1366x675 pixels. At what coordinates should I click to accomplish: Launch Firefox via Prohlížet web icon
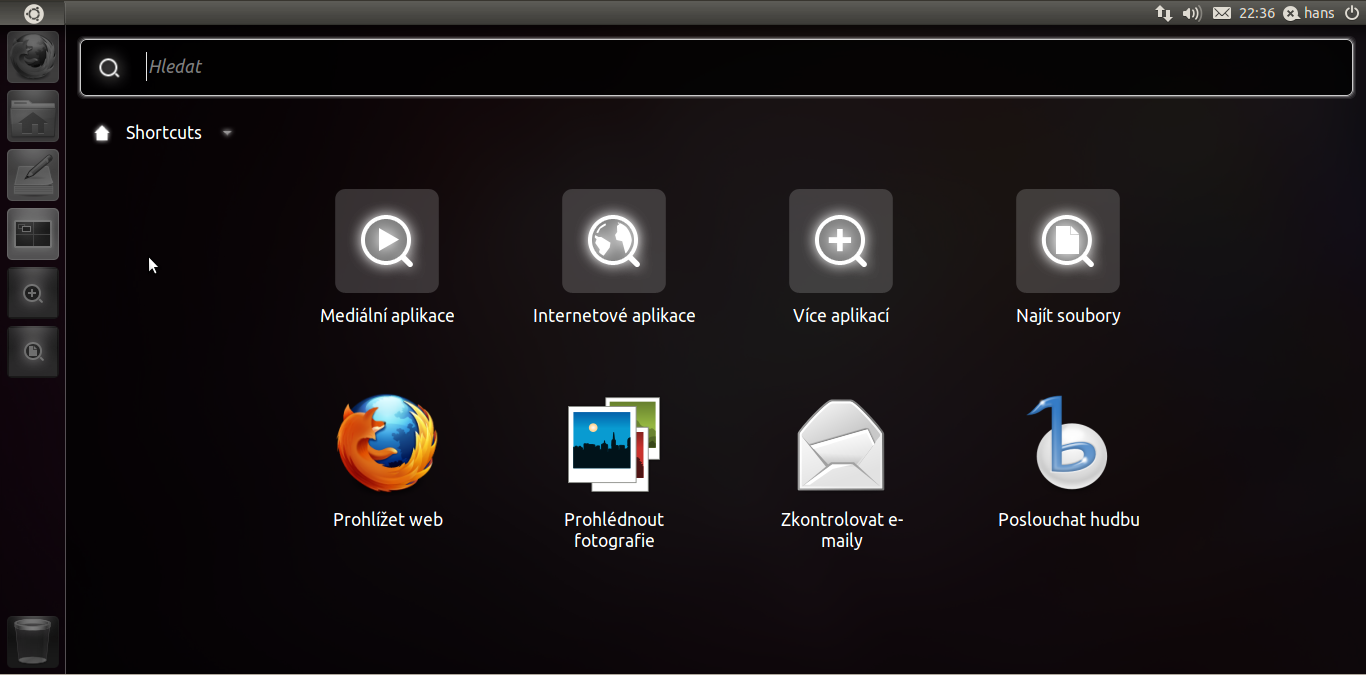pyautogui.click(x=387, y=444)
